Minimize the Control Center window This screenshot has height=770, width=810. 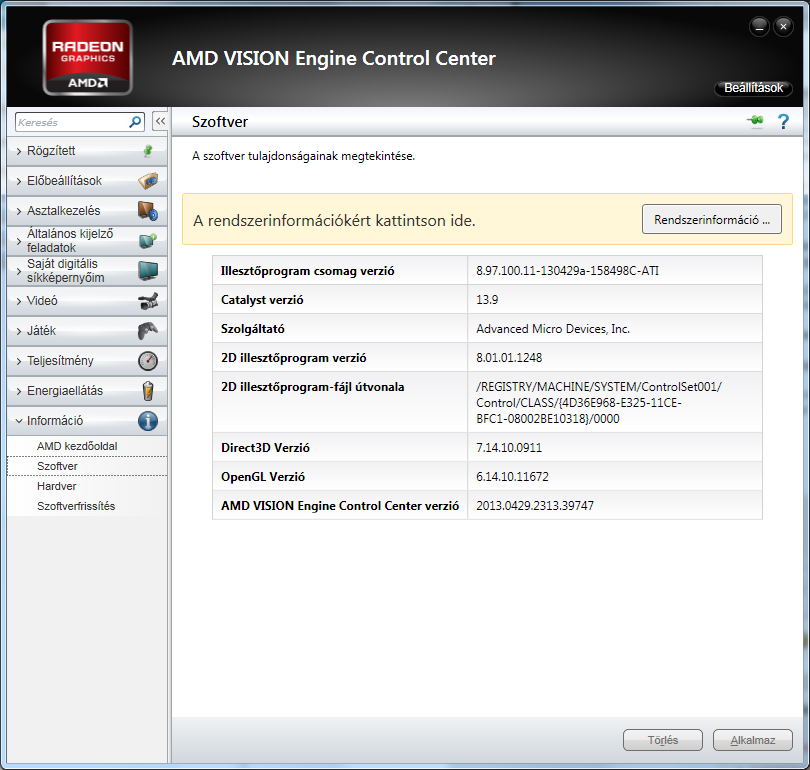tap(759, 26)
